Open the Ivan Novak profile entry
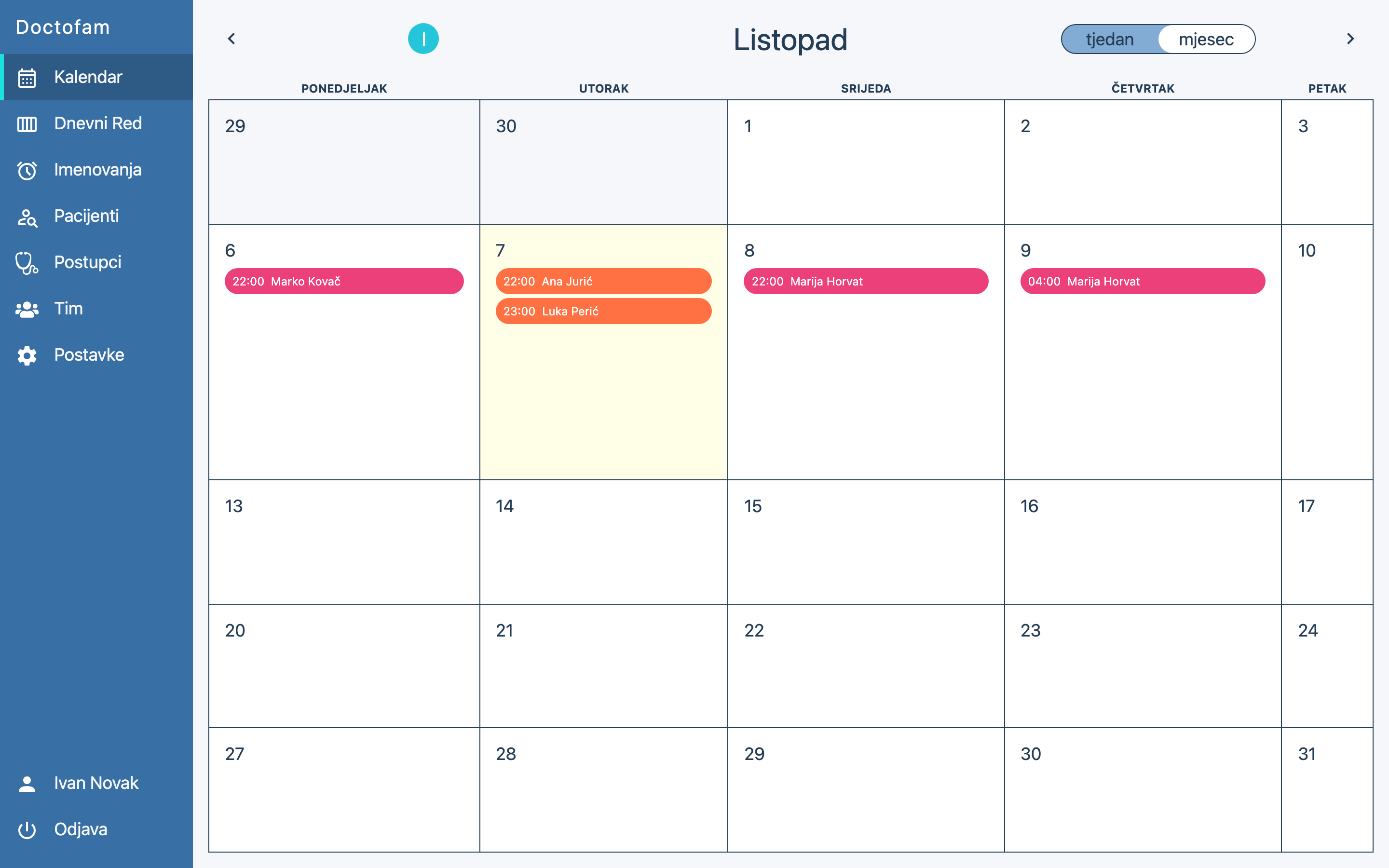Viewport: 1389px width, 868px height. [96, 783]
